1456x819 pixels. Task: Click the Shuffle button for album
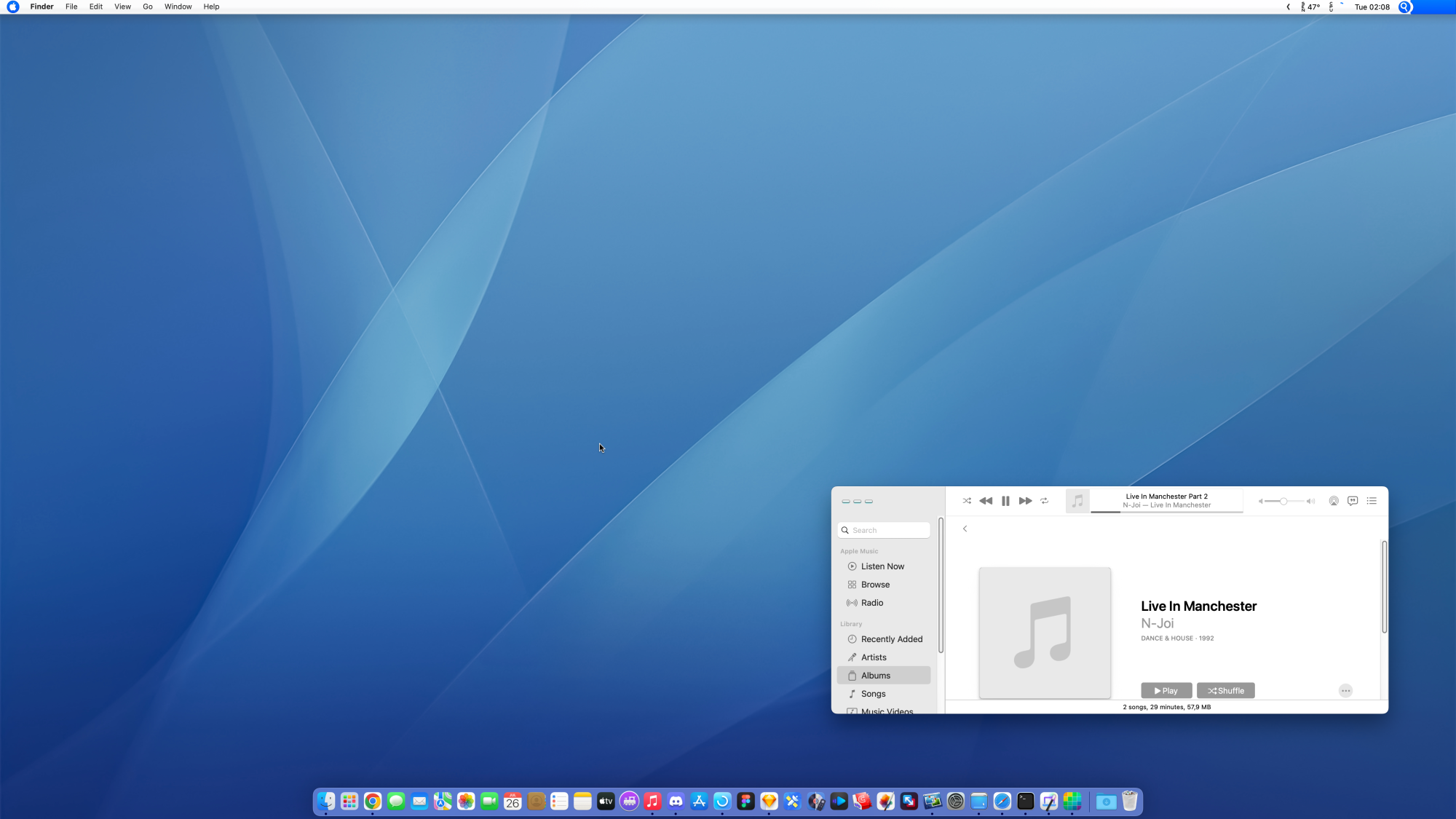[1224, 690]
